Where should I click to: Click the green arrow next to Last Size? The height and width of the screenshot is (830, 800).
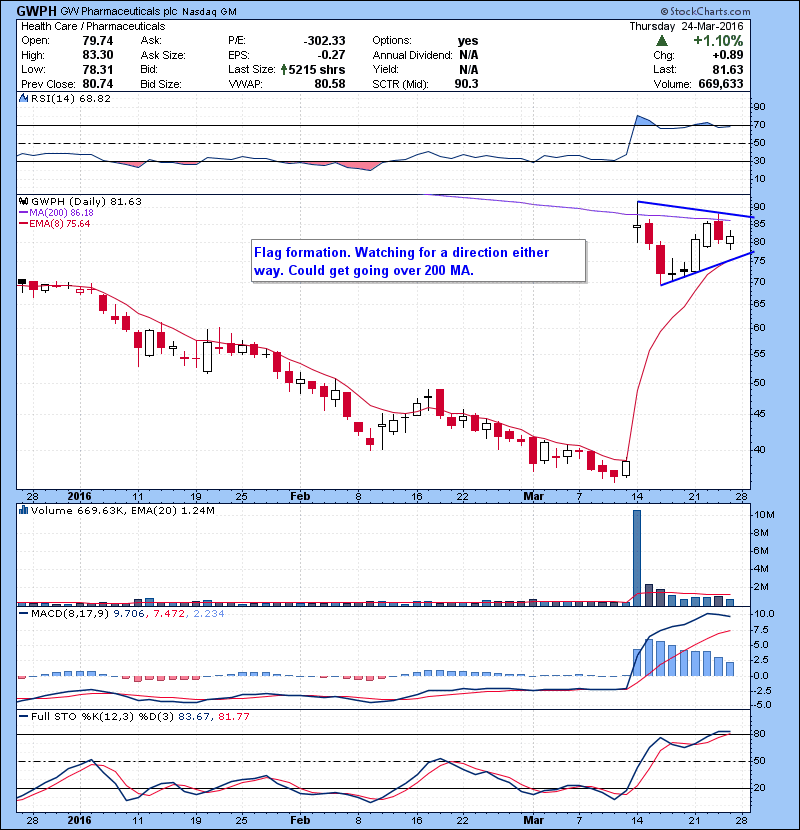284,69
